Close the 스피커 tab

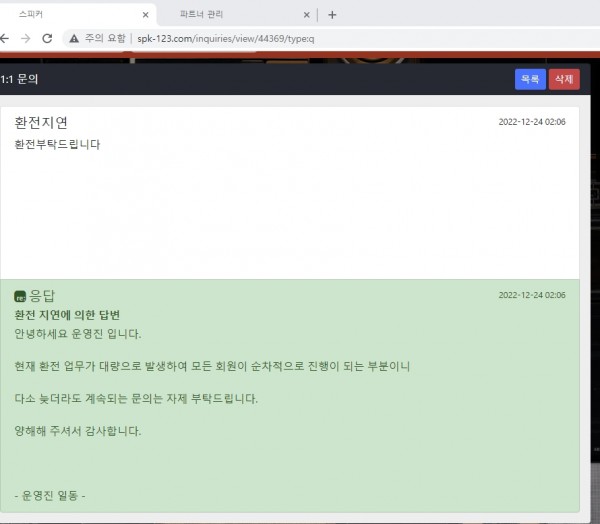[x=146, y=15]
